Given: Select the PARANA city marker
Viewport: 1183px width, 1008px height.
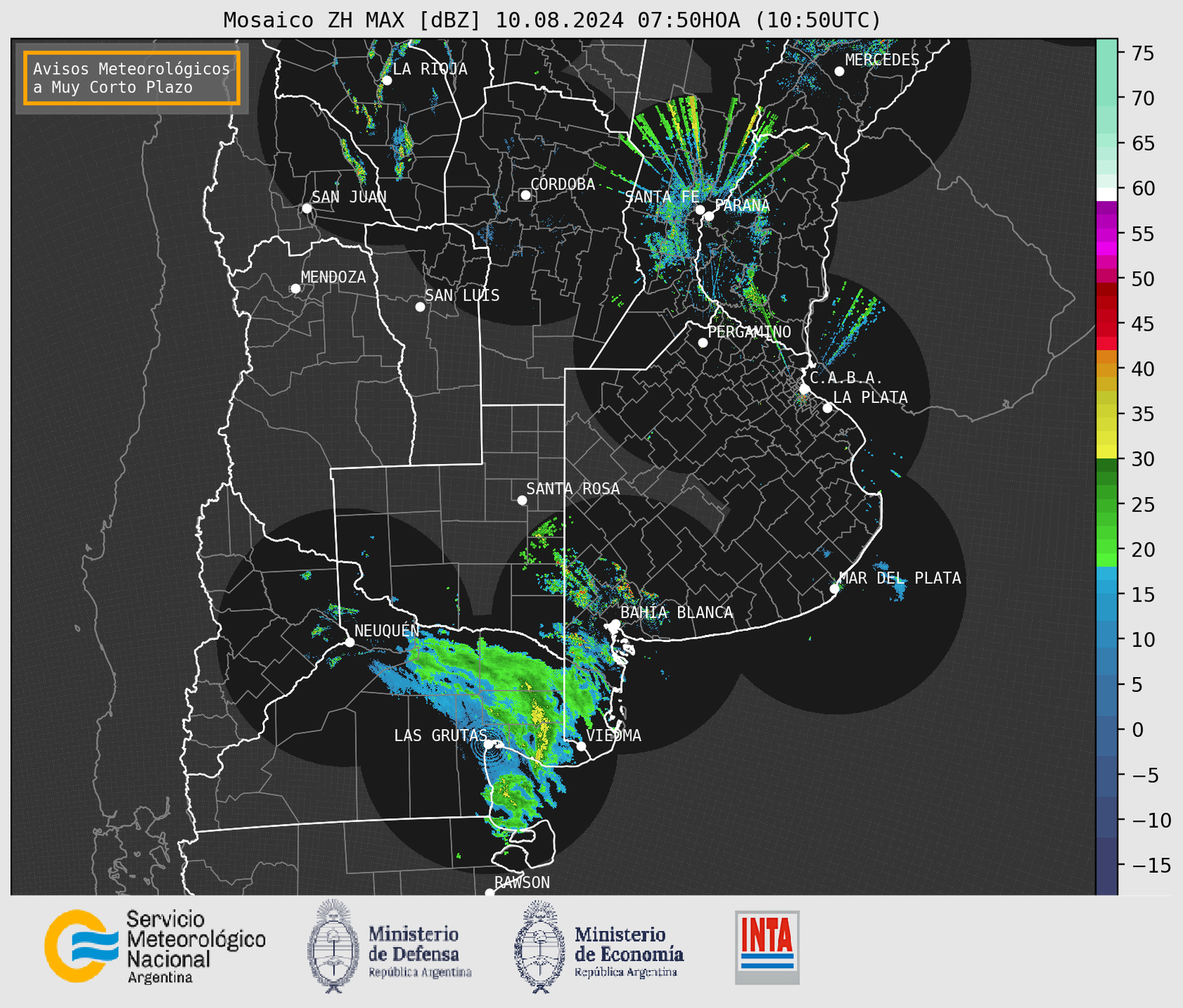Looking at the screenshot, I should [709, 216].
